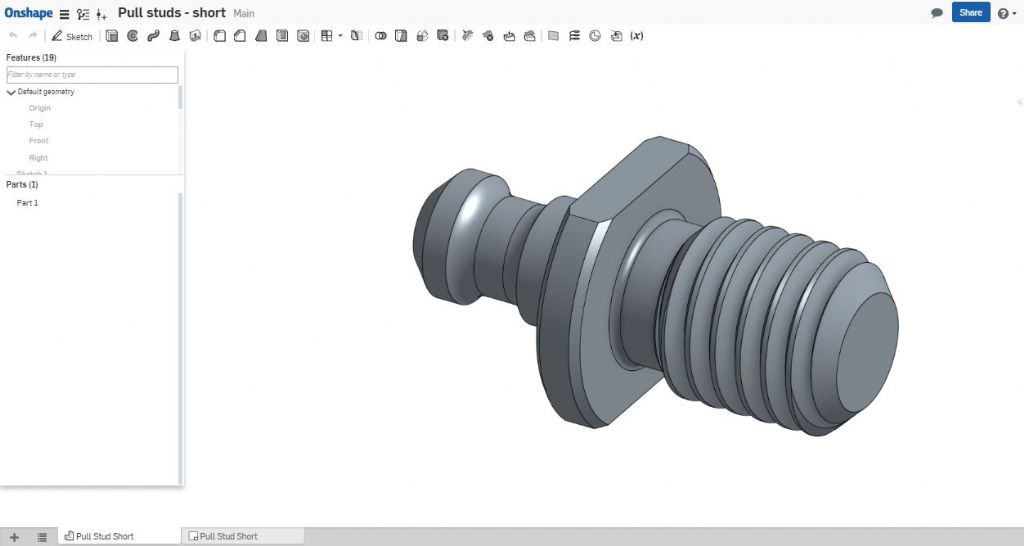The width and height of the screenshot is (1024, 546).
Task: Open the tab manager list icon
Action: (42, 537)
